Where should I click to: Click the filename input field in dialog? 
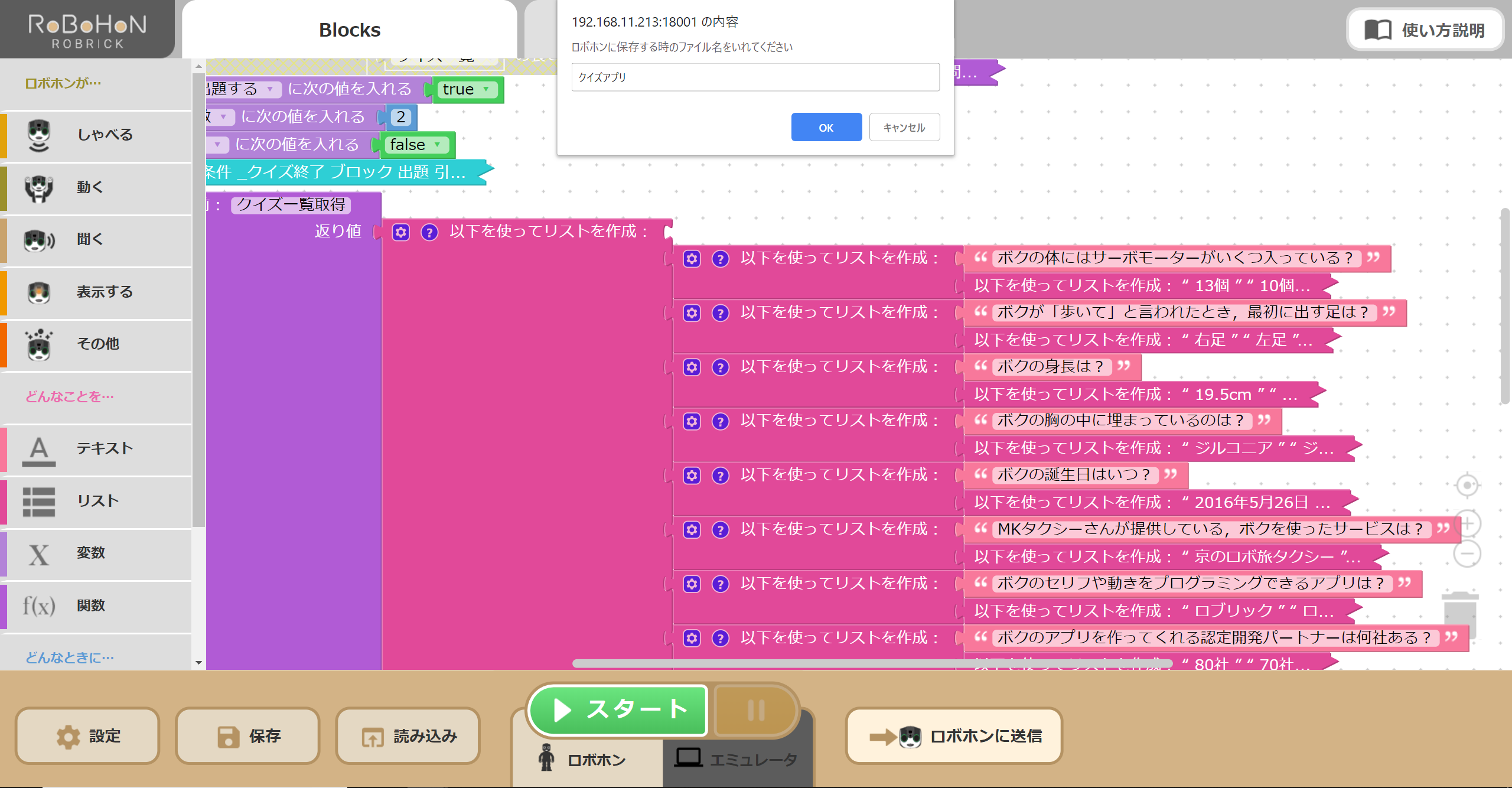click(x=754, y=77)
